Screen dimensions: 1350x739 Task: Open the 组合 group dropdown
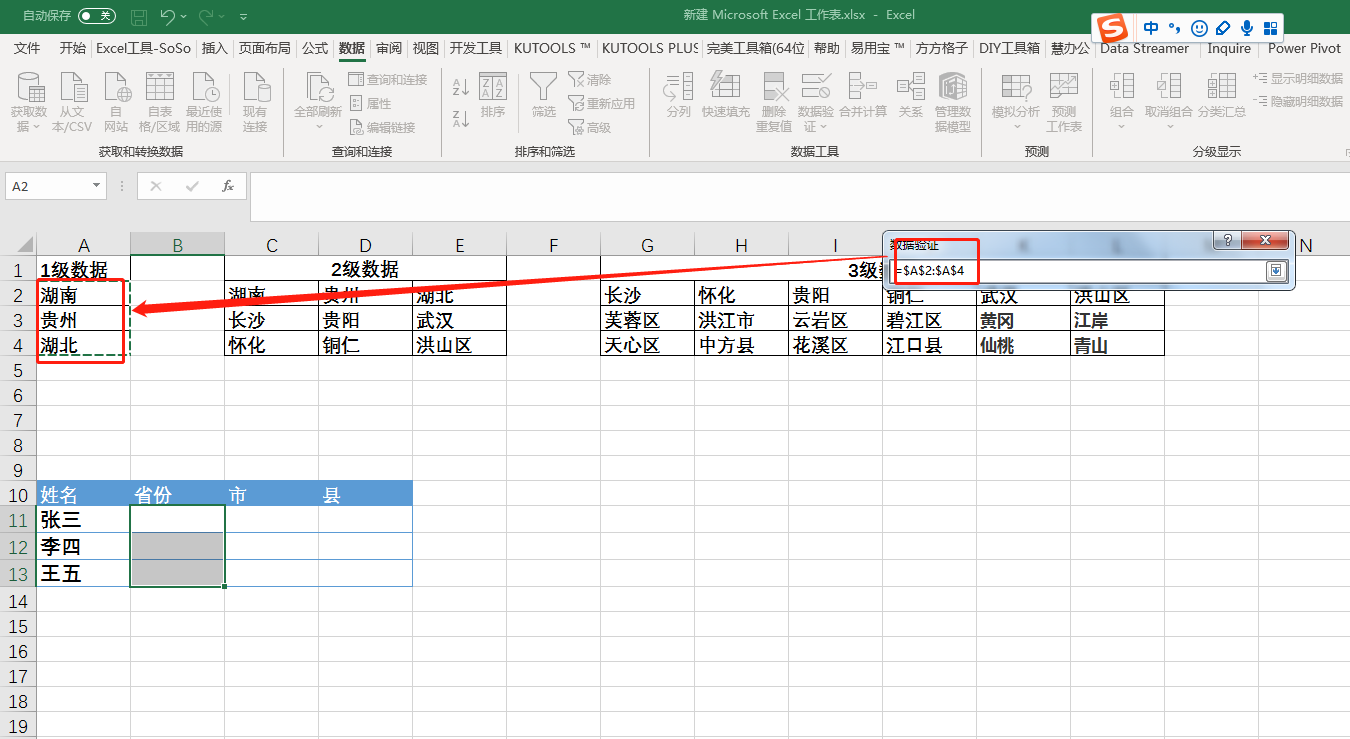[1122, 103]
